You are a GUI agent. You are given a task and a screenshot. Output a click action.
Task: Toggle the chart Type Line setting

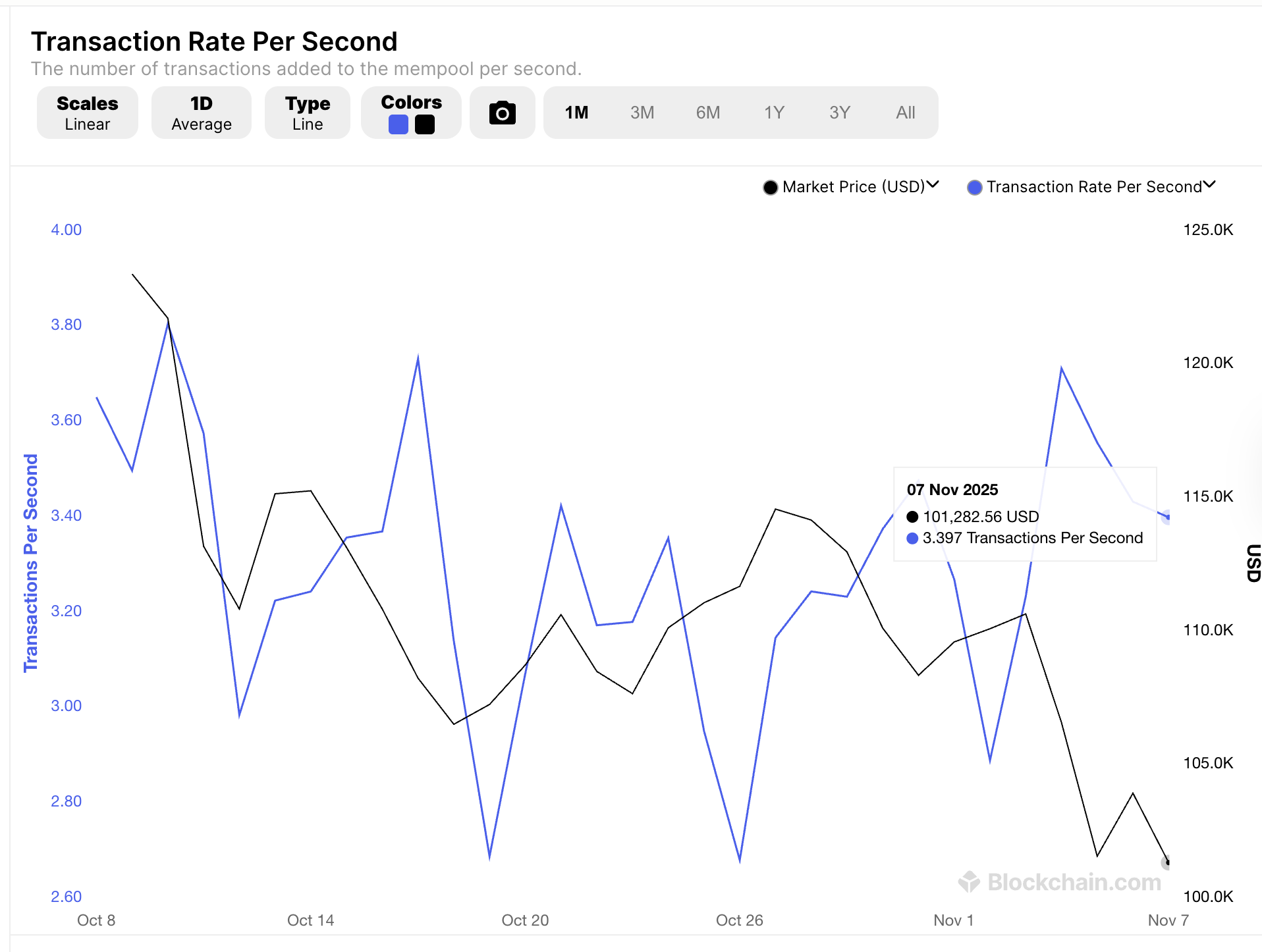click(x=307, y=113)
